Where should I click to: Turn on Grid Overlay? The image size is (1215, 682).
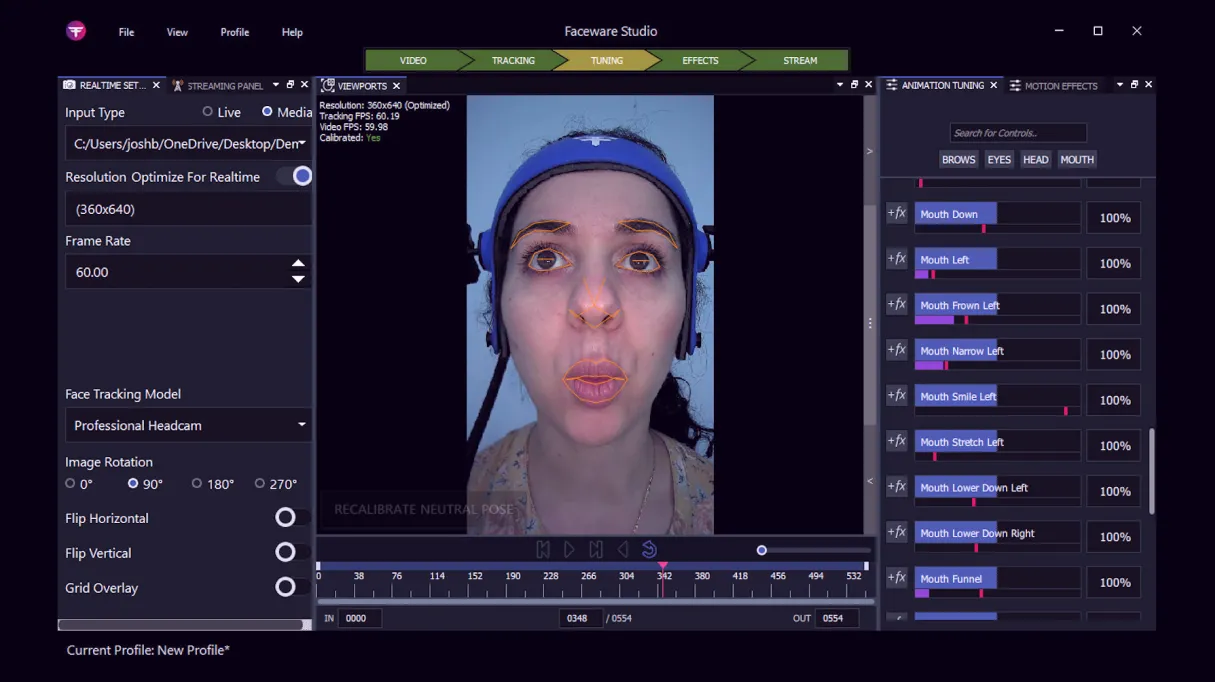(x=291, y=587)
